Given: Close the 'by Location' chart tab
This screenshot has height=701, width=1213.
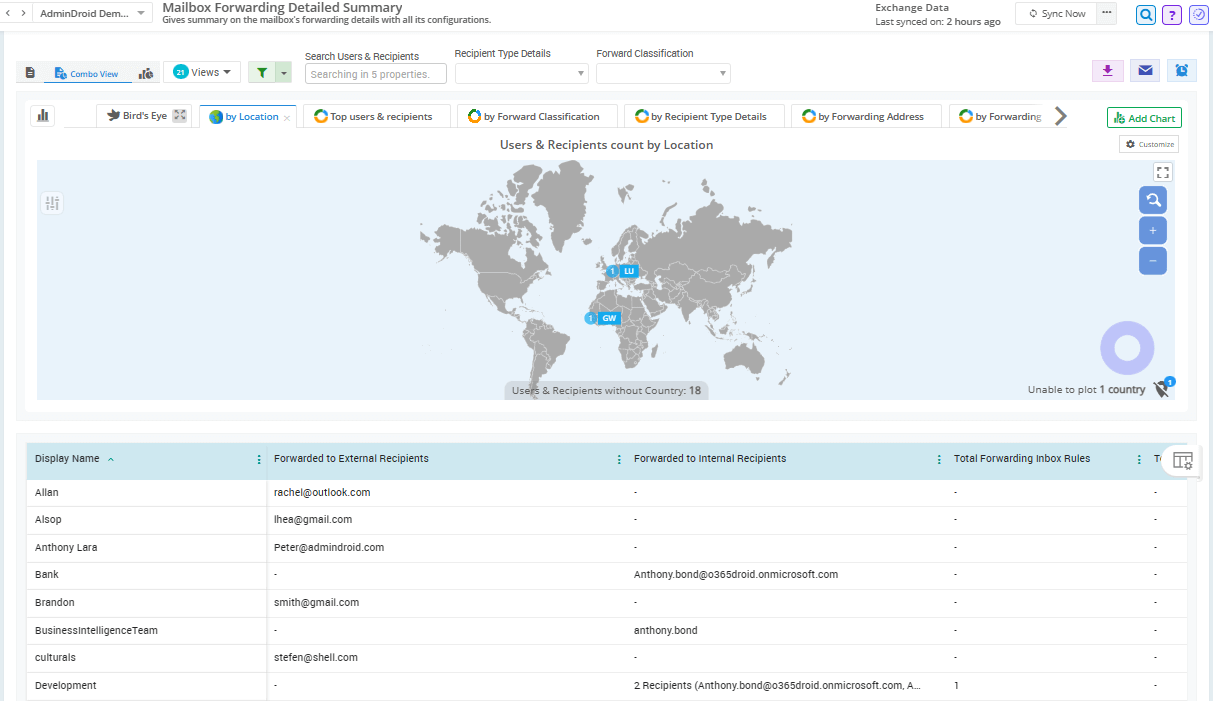Looking at the screenshot, I should [285, 115].
